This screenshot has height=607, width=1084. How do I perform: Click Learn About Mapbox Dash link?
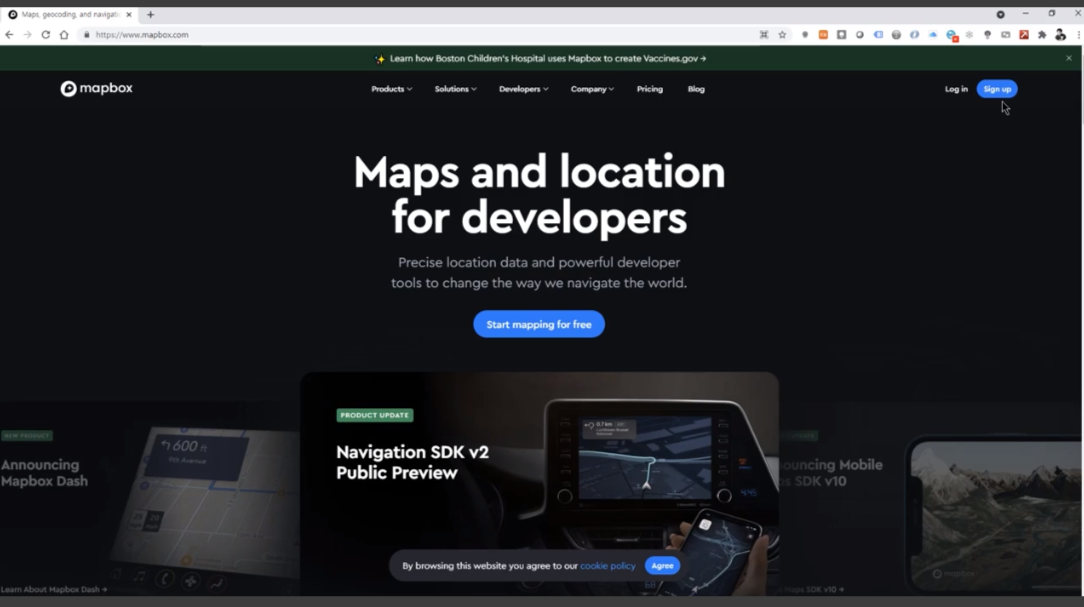click(54, 590)
